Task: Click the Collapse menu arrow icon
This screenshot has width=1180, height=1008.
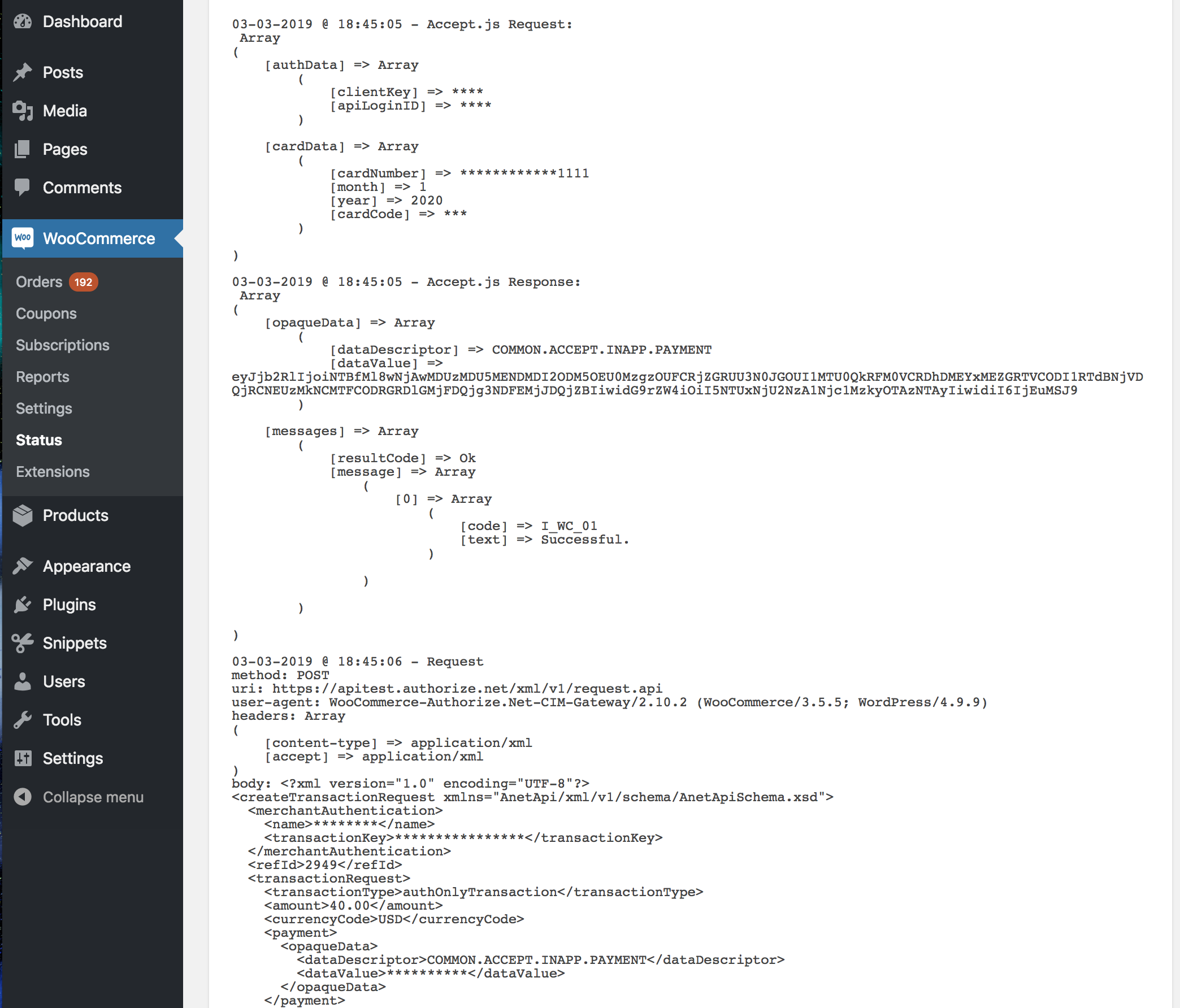Action: (x=23, y=797)
